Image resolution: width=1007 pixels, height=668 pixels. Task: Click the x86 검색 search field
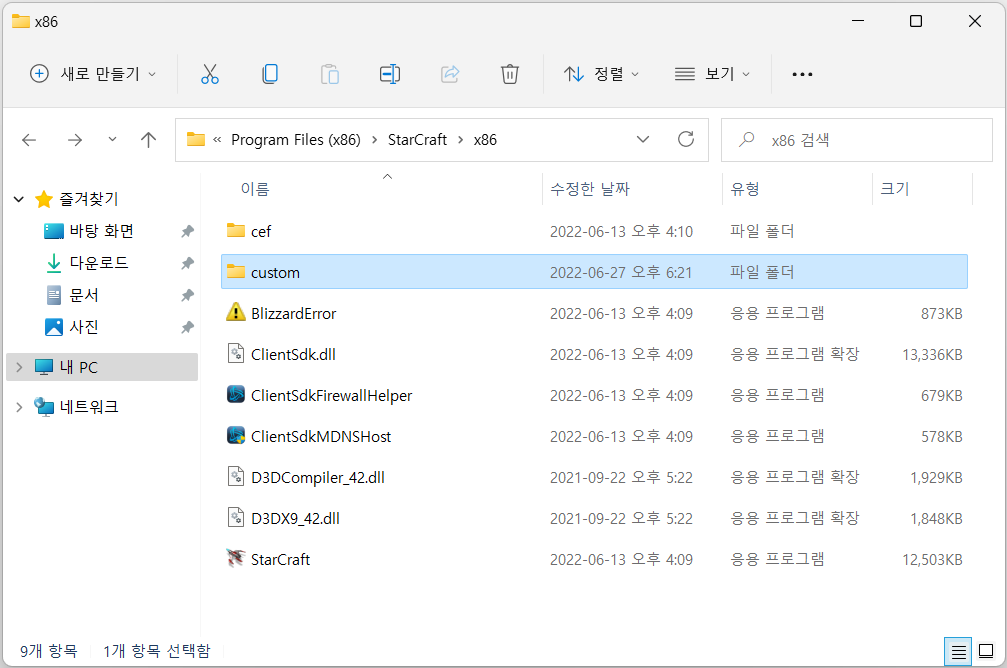[857, 139]
